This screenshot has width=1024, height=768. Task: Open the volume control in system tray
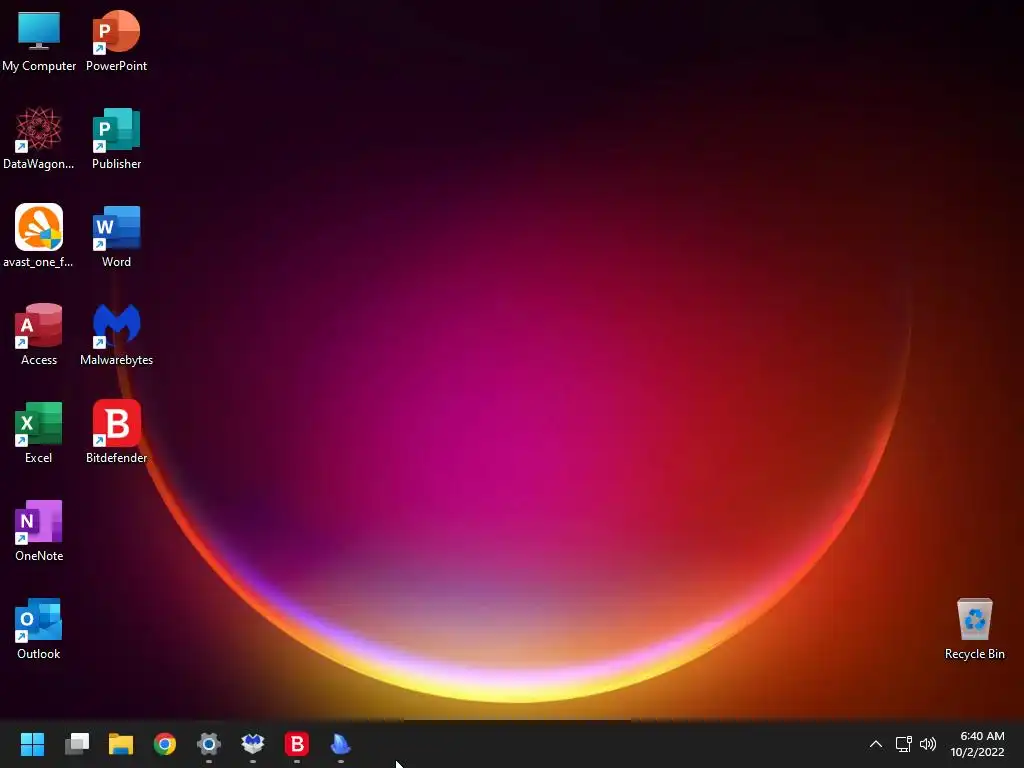[x=927, y=744]
